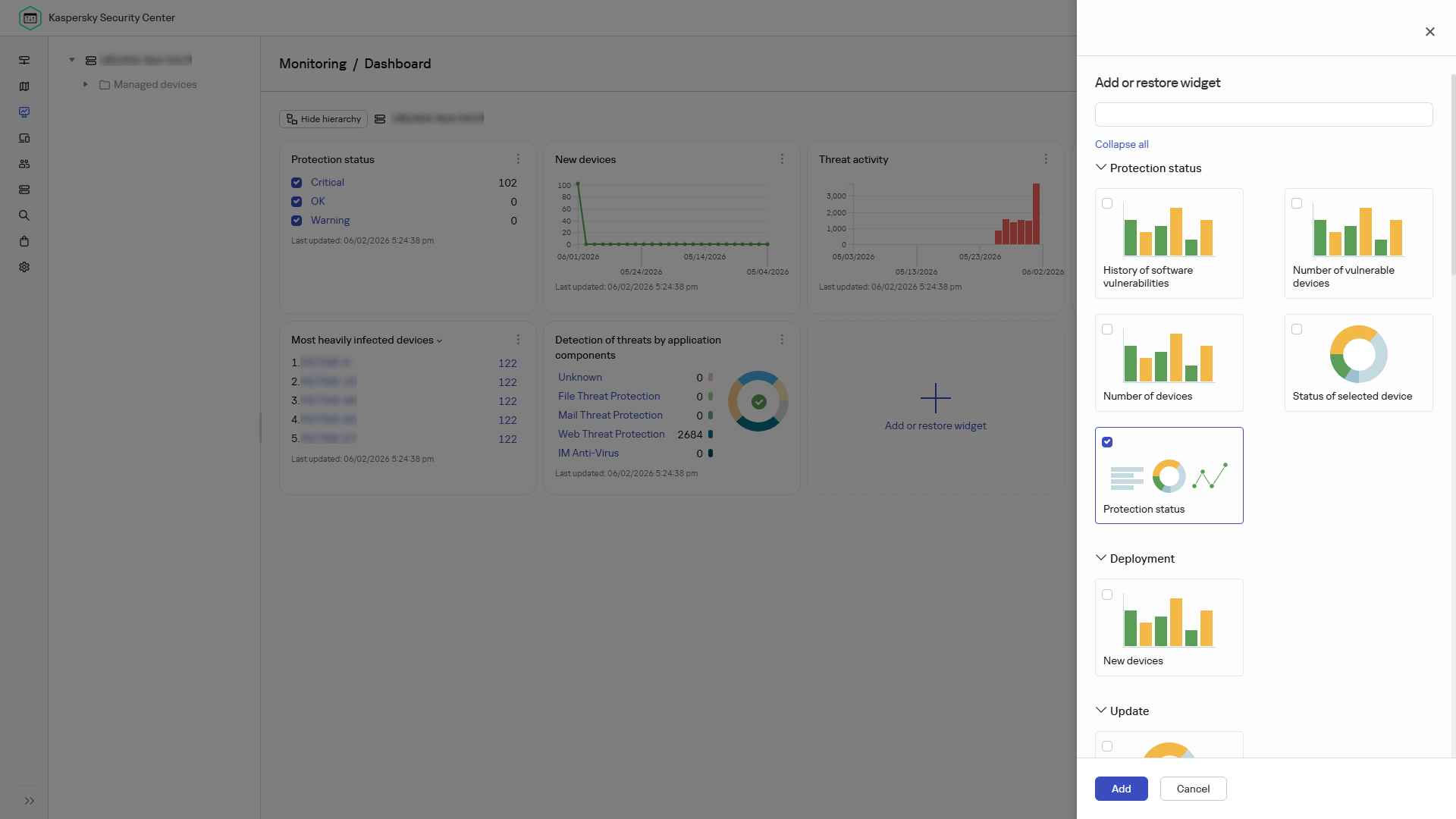This screenshot has width=1456, height=819.
Task: Click the Add or restore widget link
Action: [935, 425]
